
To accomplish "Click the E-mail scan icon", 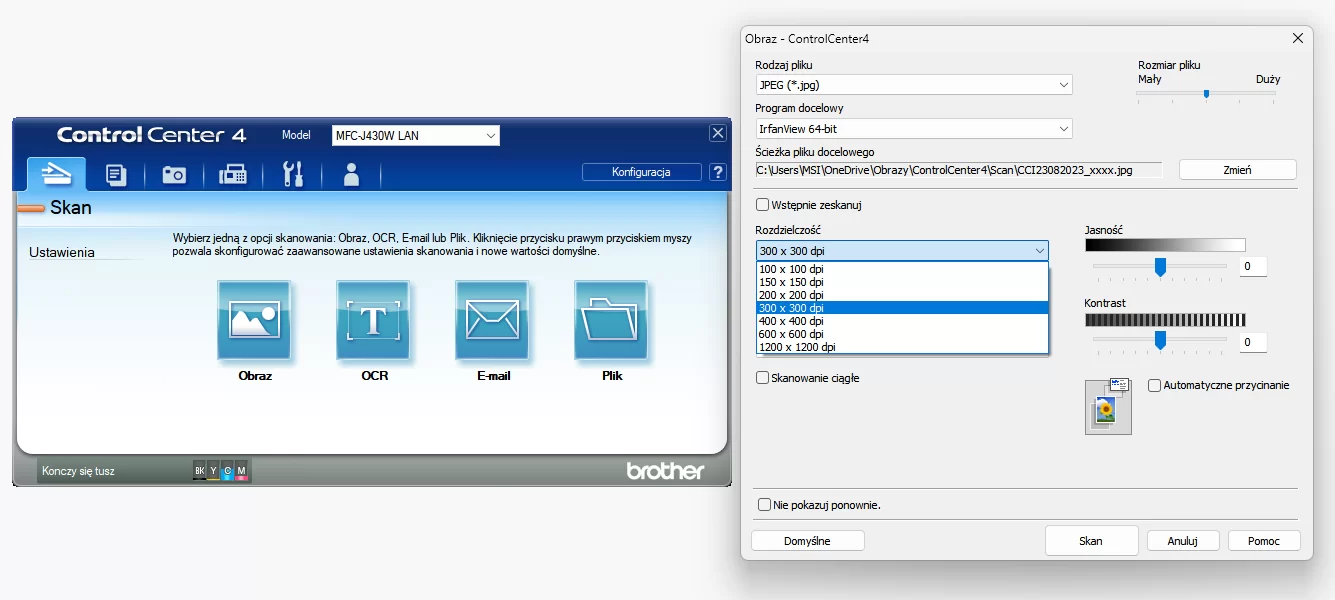I will pos(493,320).
